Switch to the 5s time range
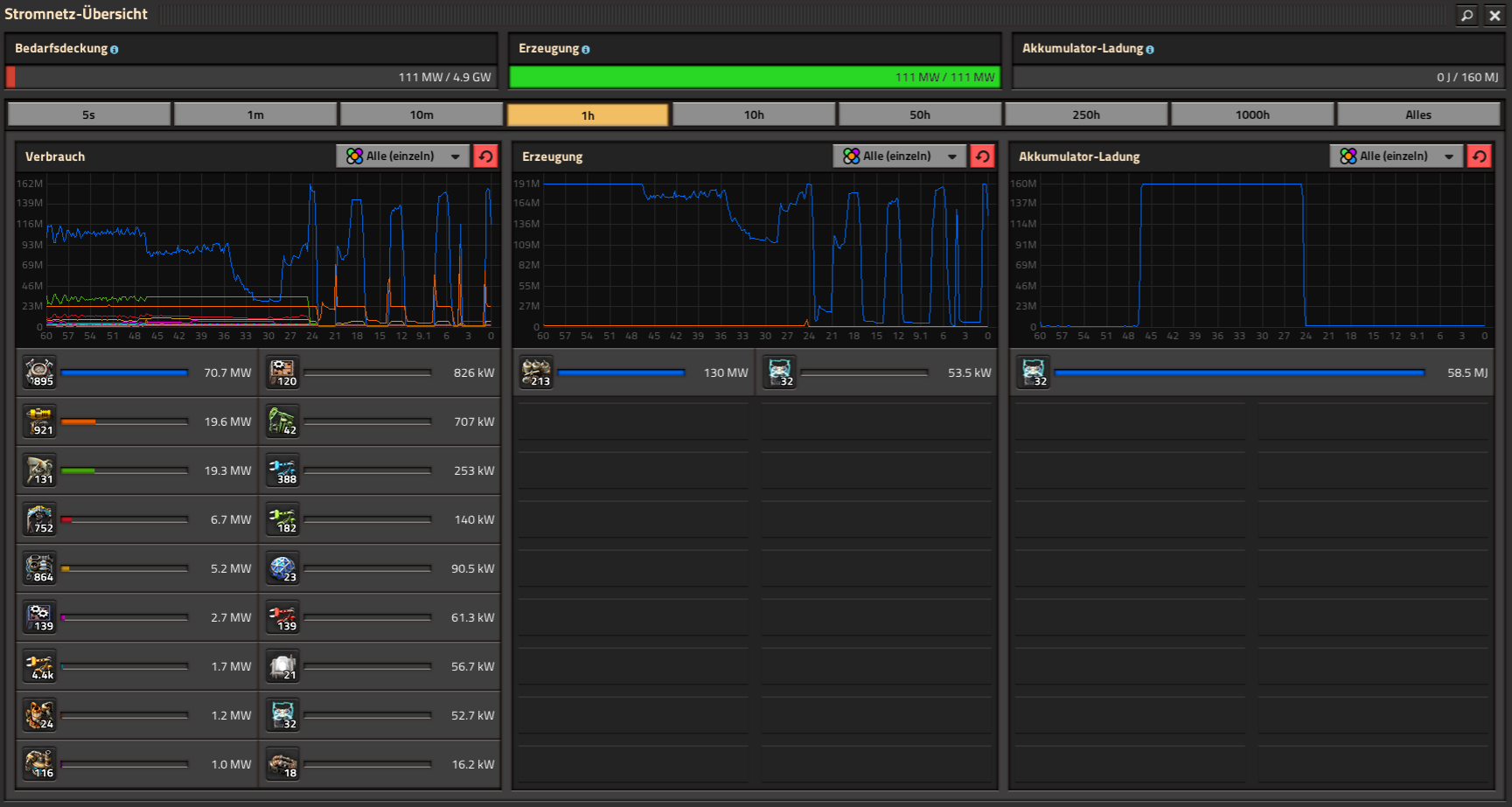 click(89, 115)
